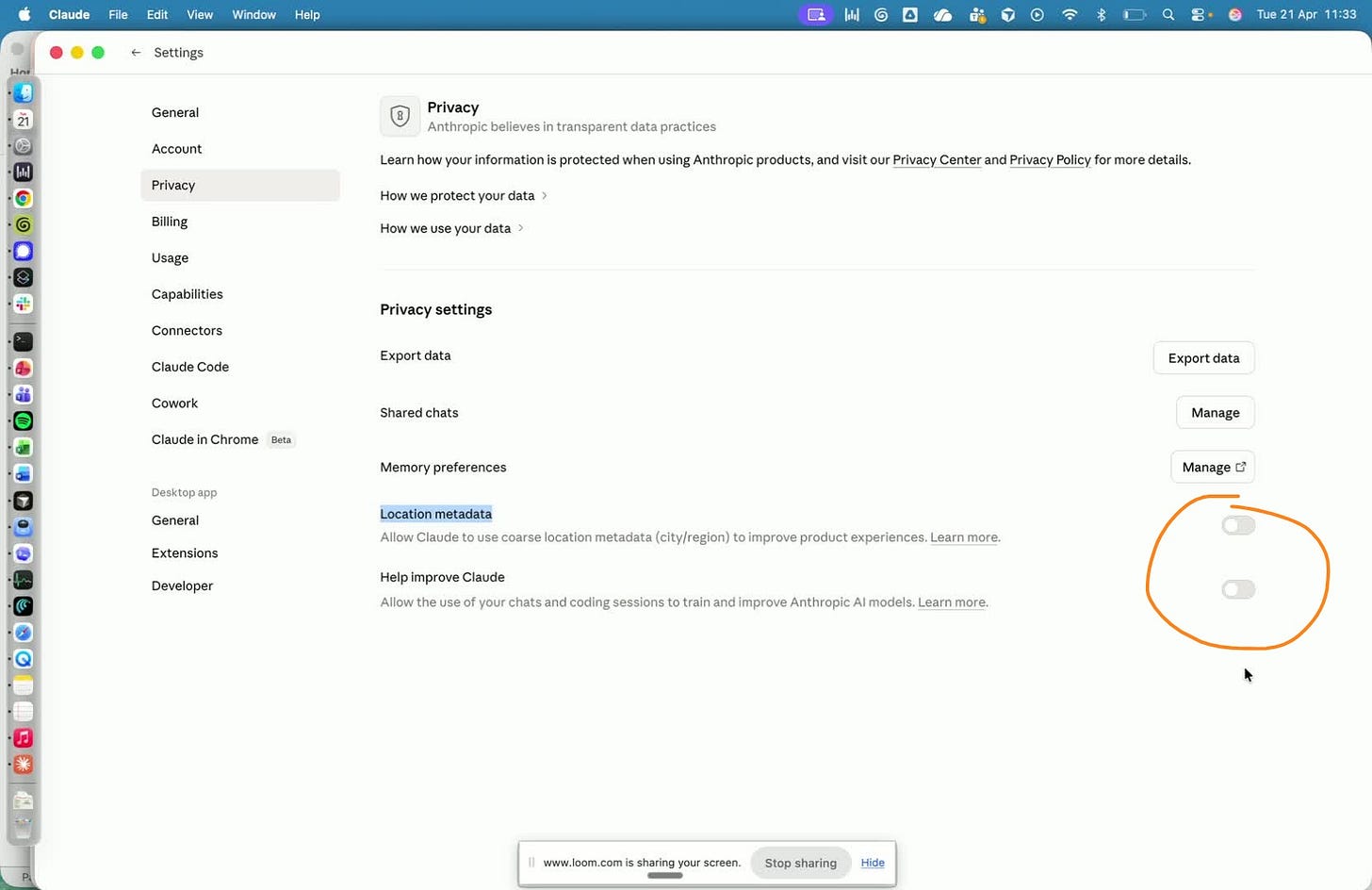
Task: Click the battery status icon
Action: coord(1135,14)
